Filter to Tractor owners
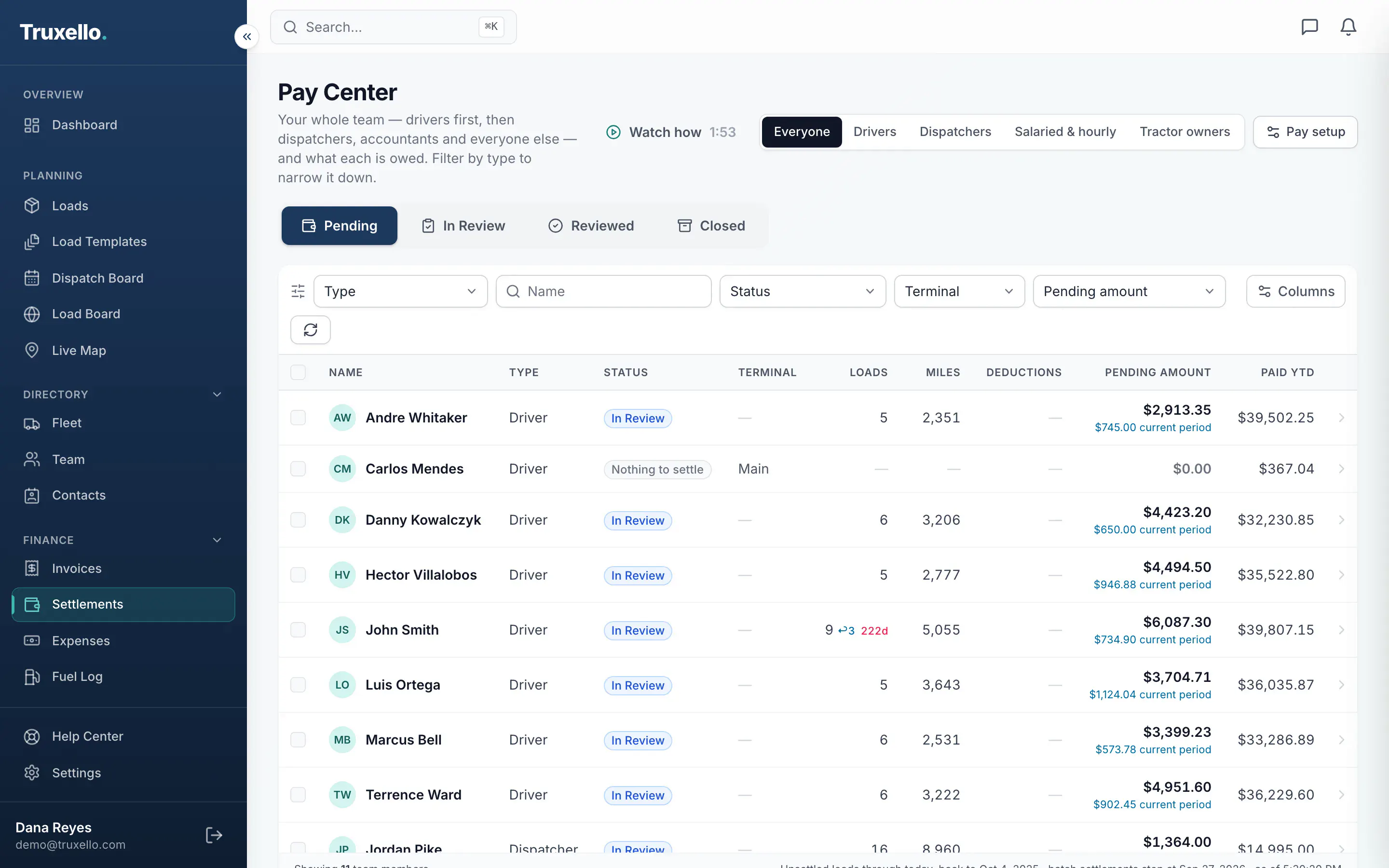 1185,132
